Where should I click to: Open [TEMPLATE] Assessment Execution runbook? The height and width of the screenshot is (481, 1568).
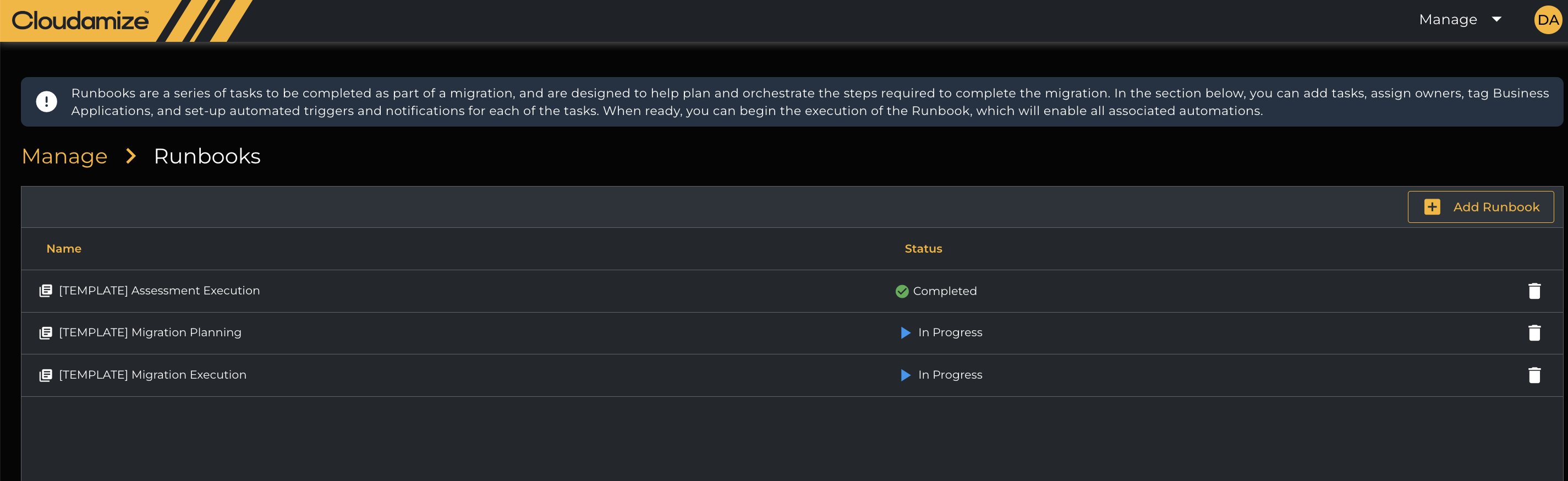point(159,291)
